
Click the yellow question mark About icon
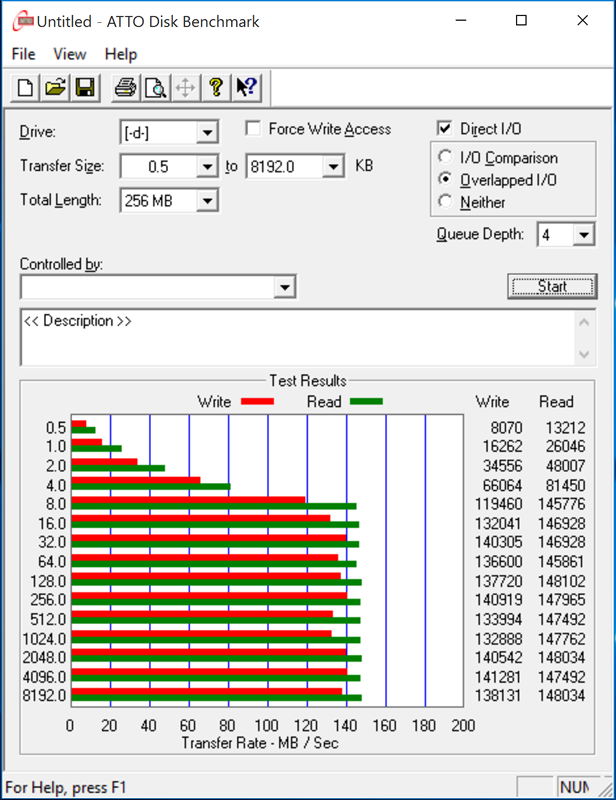tap(216, 88)
